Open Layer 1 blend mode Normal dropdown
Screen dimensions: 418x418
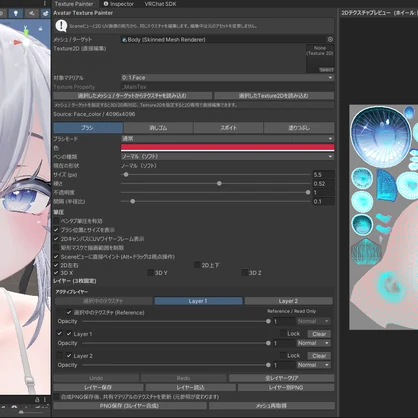[313, 343]
